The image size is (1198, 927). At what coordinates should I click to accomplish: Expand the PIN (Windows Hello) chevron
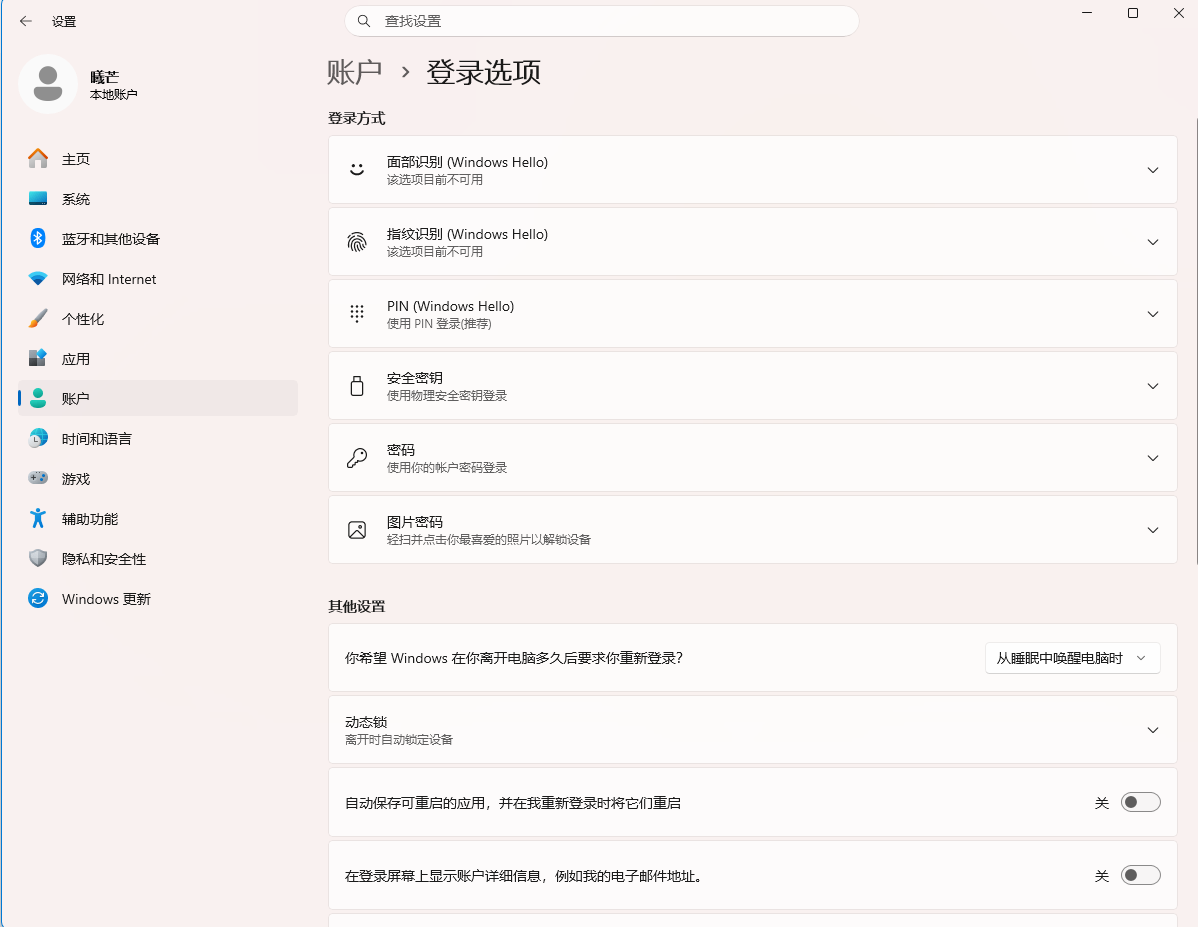pos(1153,313)
